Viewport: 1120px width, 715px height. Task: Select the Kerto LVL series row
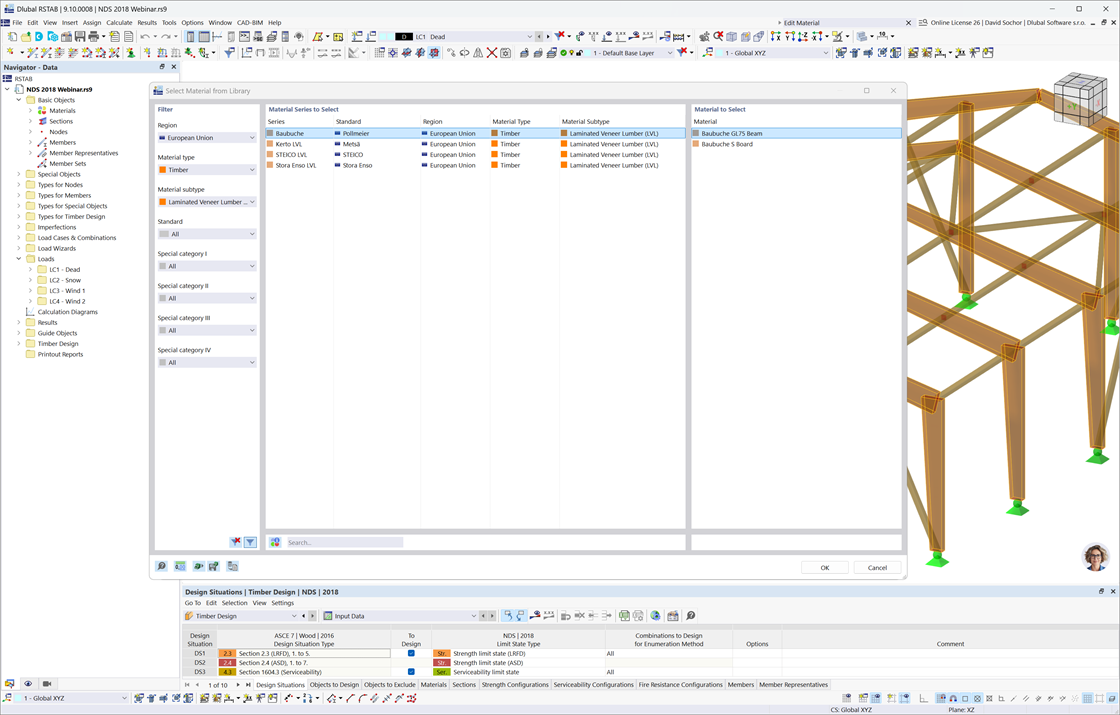click(x=474, y=144)
